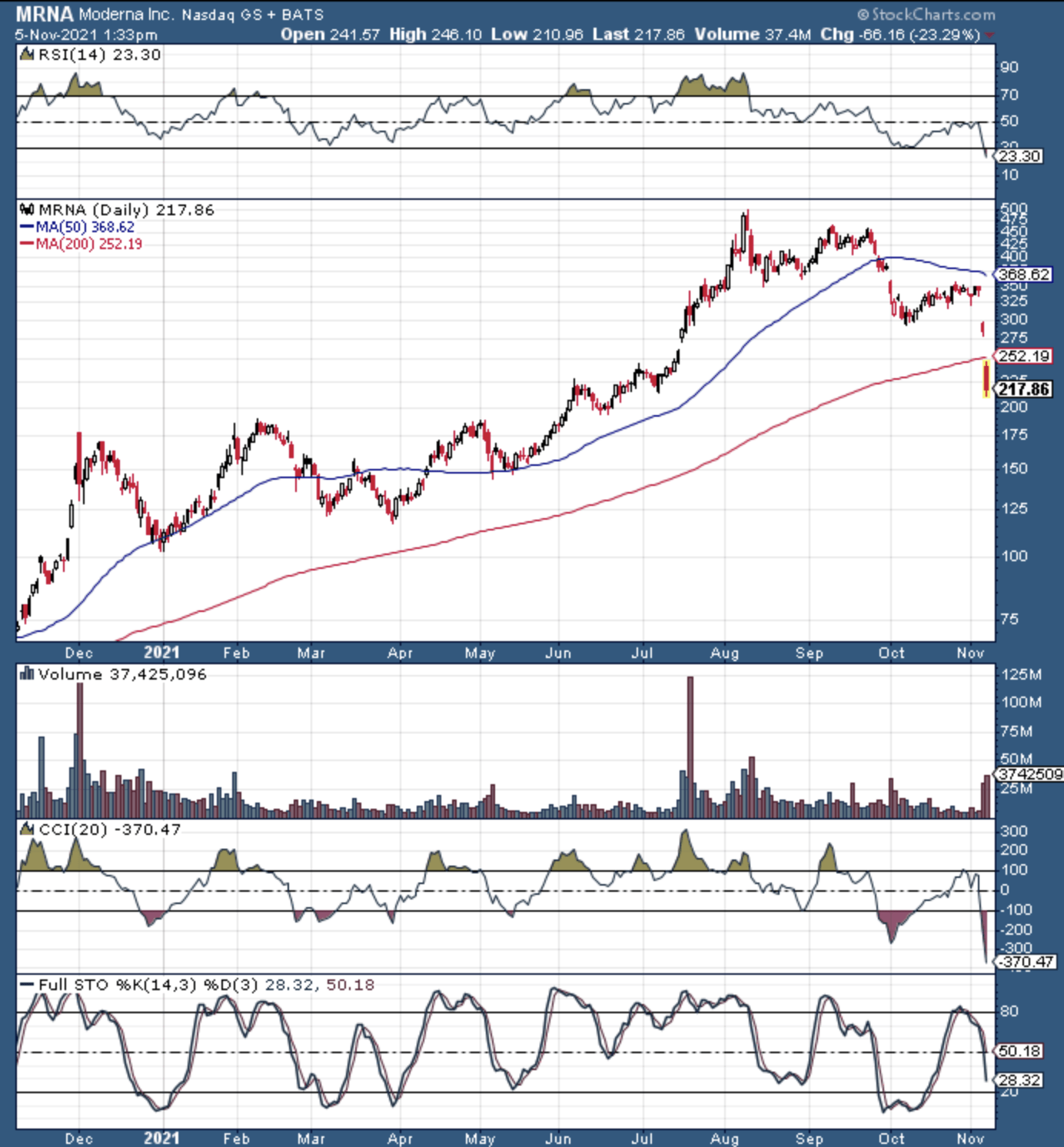Viewport: 1064px width, 1147px height.
Task: Click the blue MA(50) legend line marker
Action: coord(27,228)
